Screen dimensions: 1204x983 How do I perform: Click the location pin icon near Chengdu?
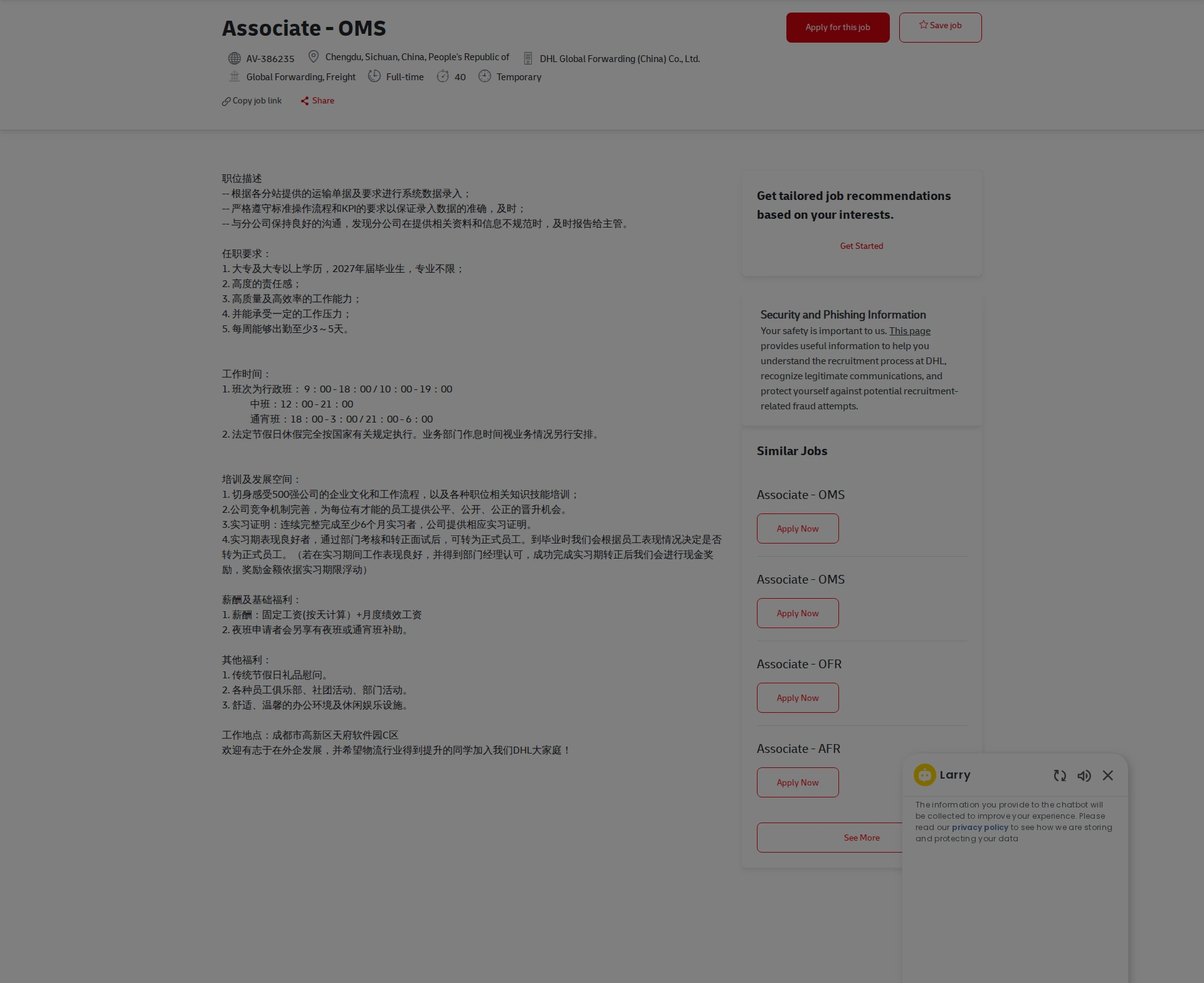click(x=314, y=56)
